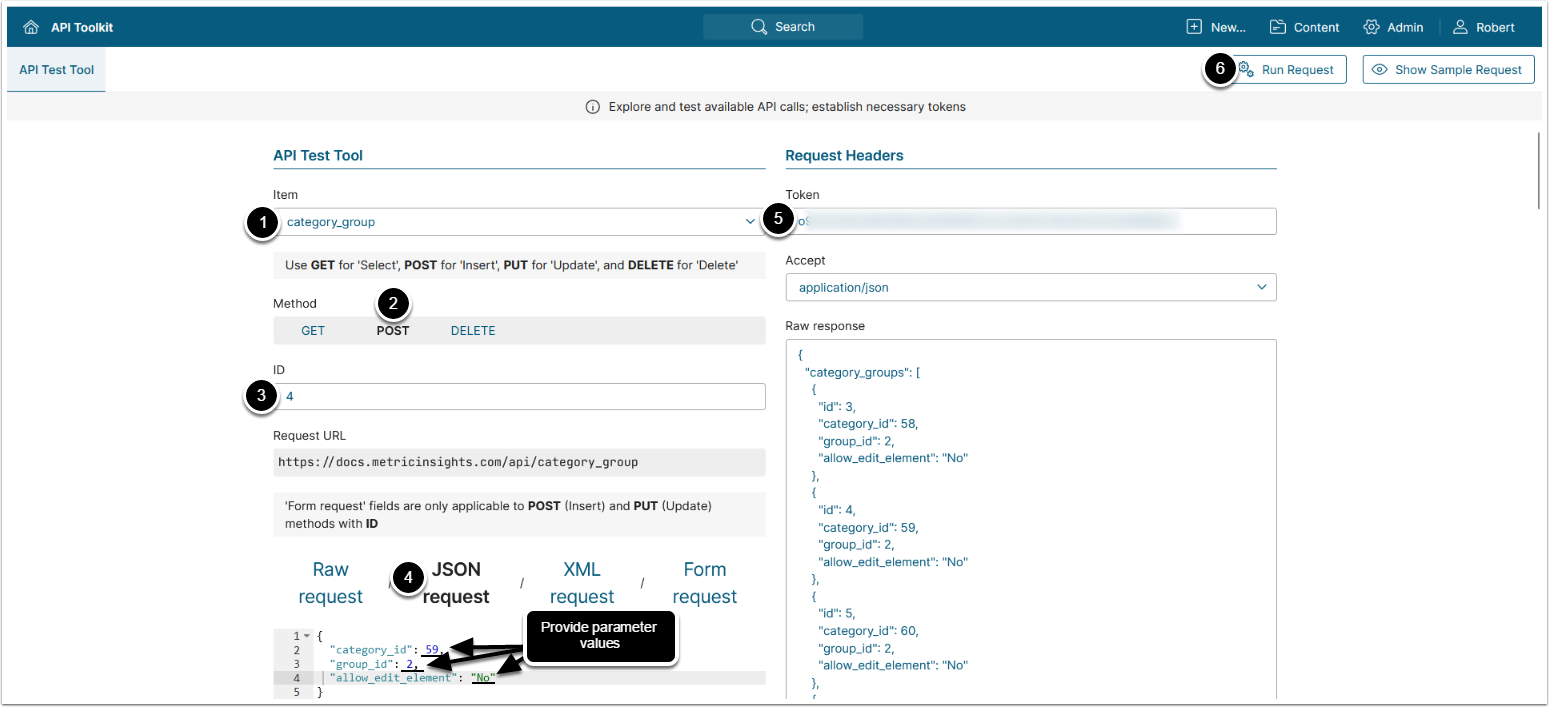Image resolution: width=1549 pixels, height=707 pixels.
Task: Click the plus icon next to New
Action: tap(1194, 27)
